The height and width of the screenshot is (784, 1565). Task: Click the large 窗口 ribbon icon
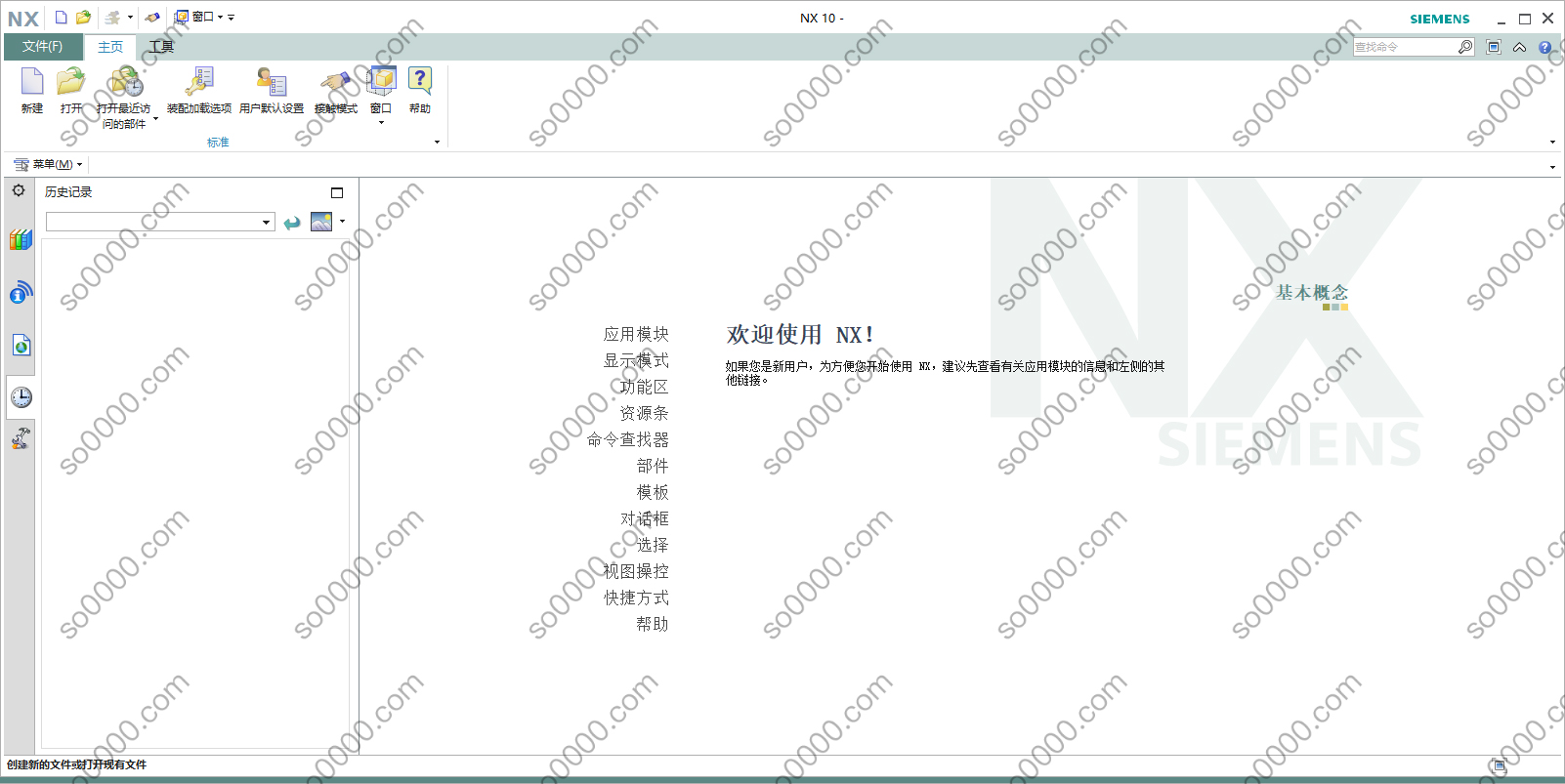click(381, 83)
